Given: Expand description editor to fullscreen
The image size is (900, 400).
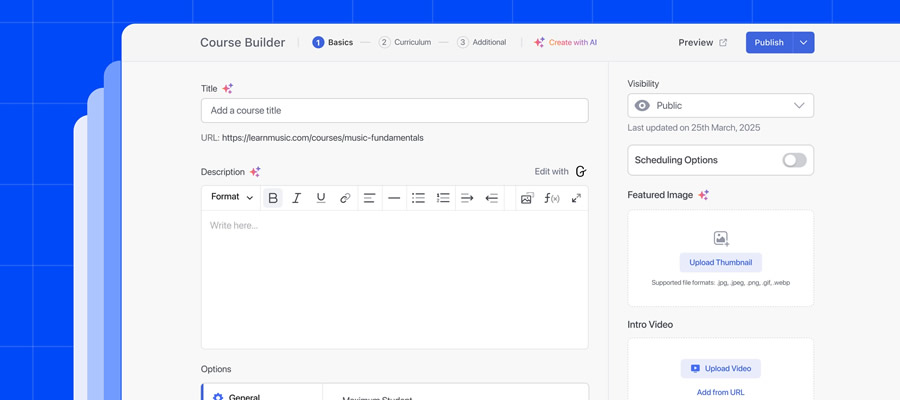Looking at the screenshot, I should coord(576,198).
